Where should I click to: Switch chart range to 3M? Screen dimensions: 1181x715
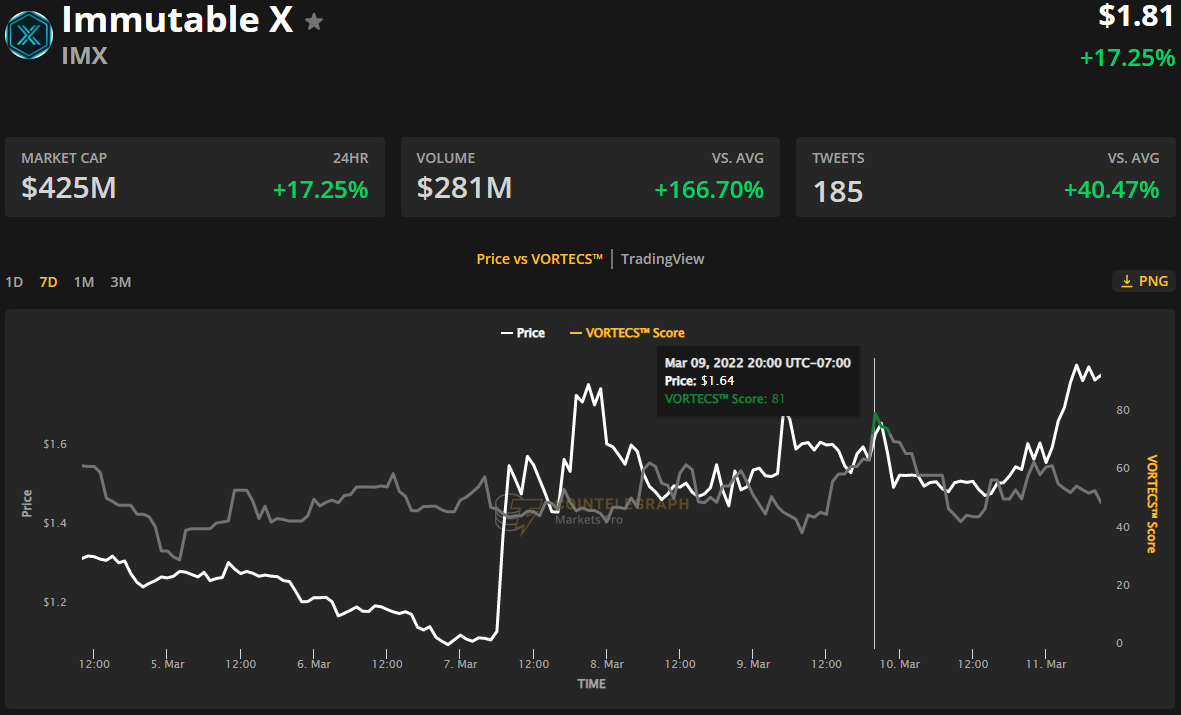point(120,282)
